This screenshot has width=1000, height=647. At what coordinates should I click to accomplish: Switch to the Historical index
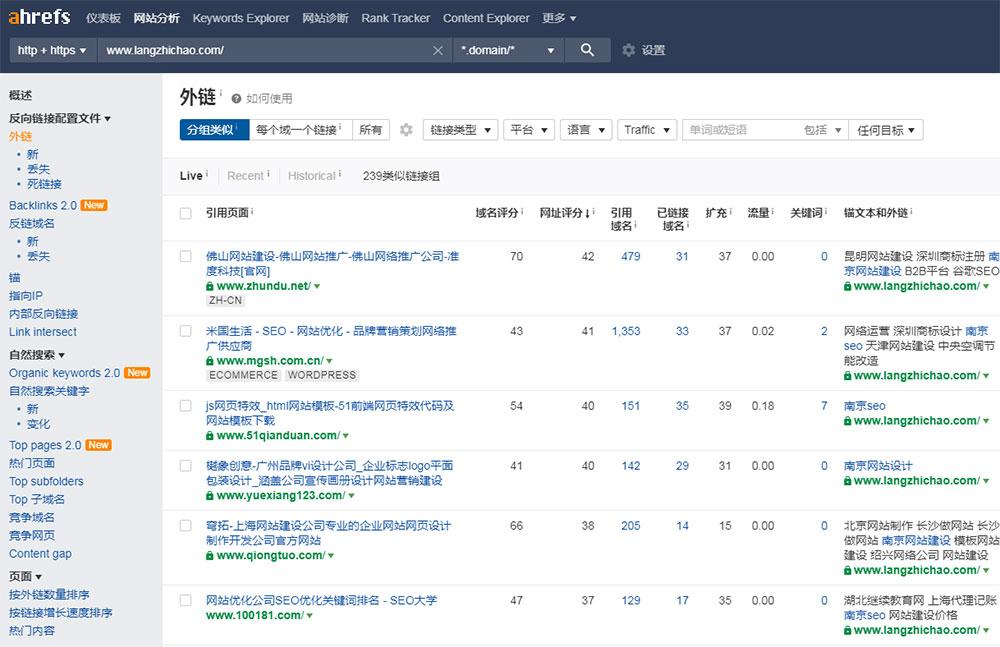(x=314, y=176)
